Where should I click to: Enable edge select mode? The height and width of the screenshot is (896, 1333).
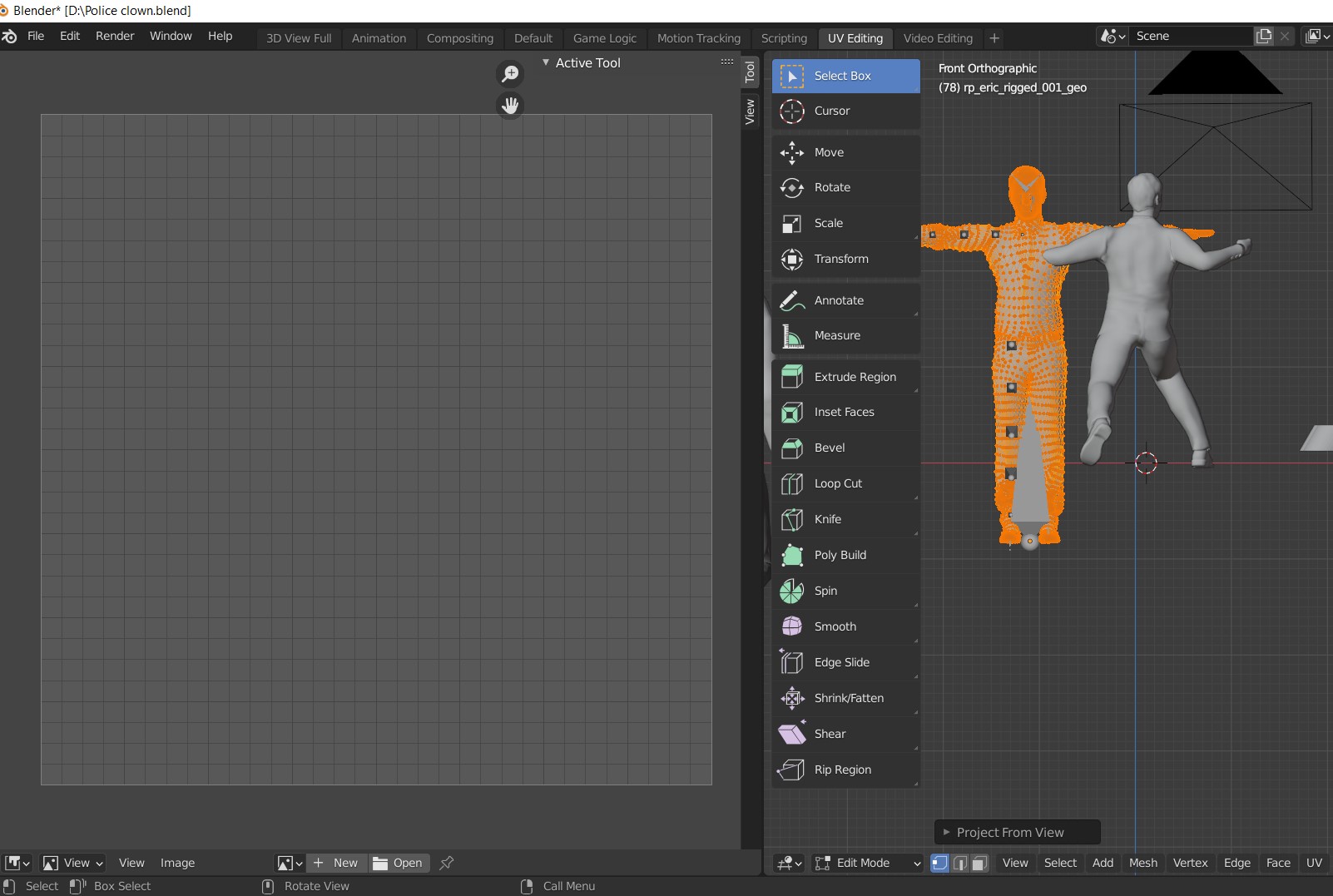click(x=959, y=863)
